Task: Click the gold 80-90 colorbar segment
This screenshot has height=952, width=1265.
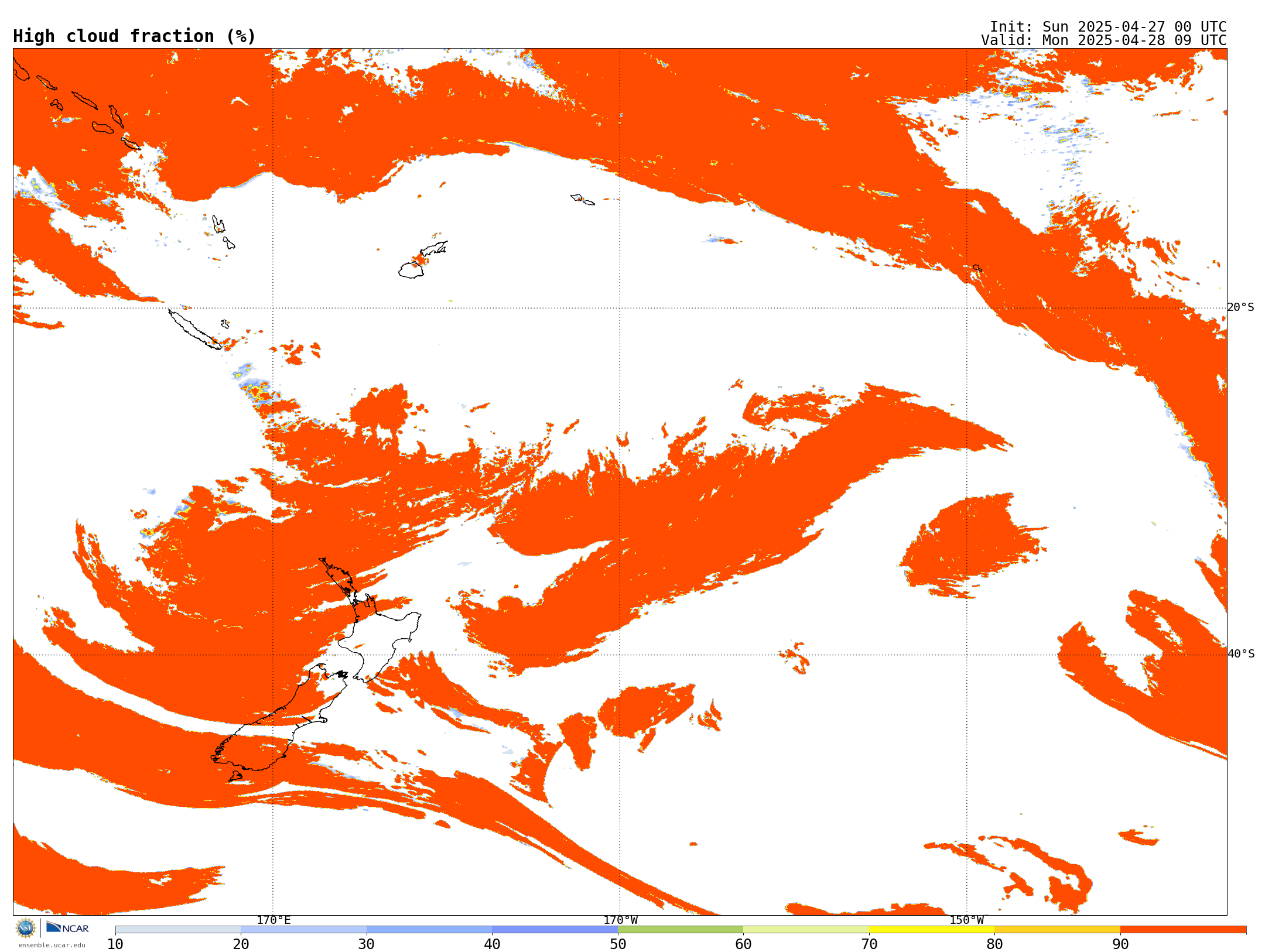Action: point(1057,930)
